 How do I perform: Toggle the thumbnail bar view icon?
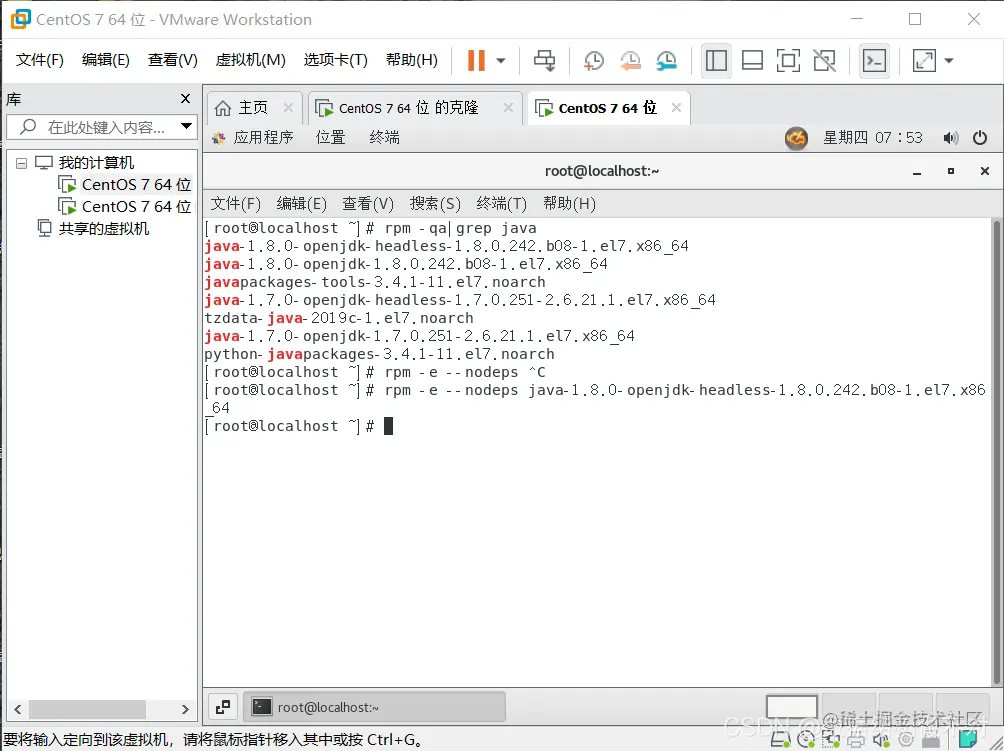point(752,61)
